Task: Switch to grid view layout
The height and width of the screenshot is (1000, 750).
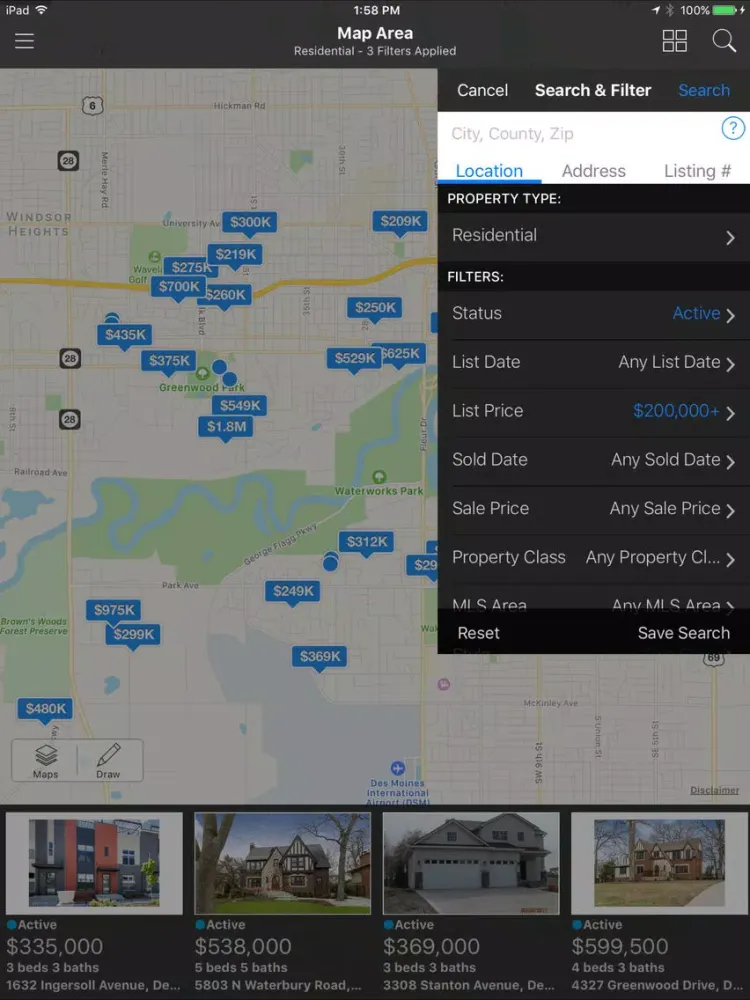Action: (x=675, y=41)
